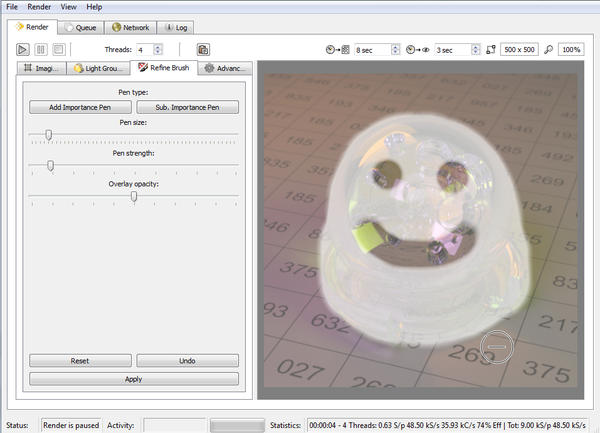The width and height of the screenshot is (600, 433).
Task: Click the 500 x 500 resolution field
Action: click(519, 49)
